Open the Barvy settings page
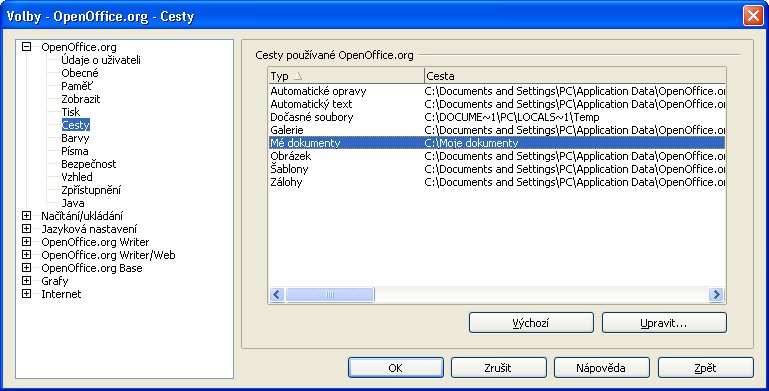This screenshot has height=391, width=769. (x=75, y=138)
